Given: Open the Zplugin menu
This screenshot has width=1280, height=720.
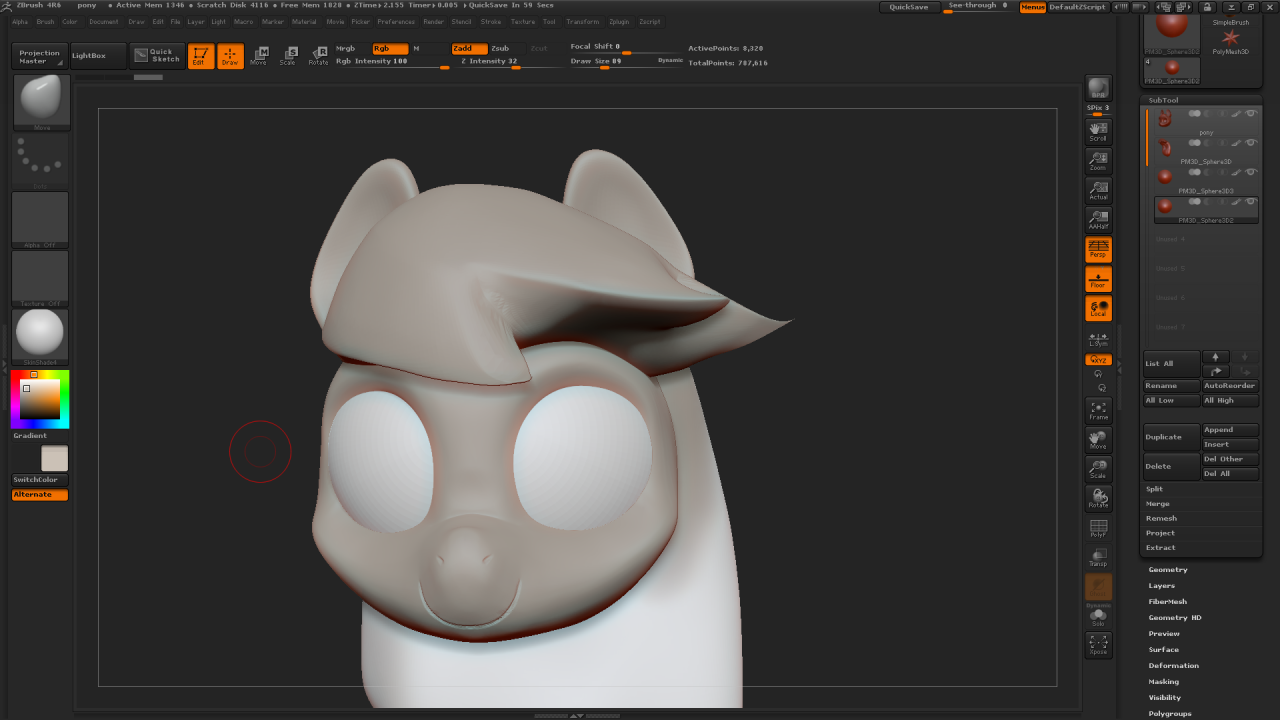Looking at the screenshot, I should 619,21.
